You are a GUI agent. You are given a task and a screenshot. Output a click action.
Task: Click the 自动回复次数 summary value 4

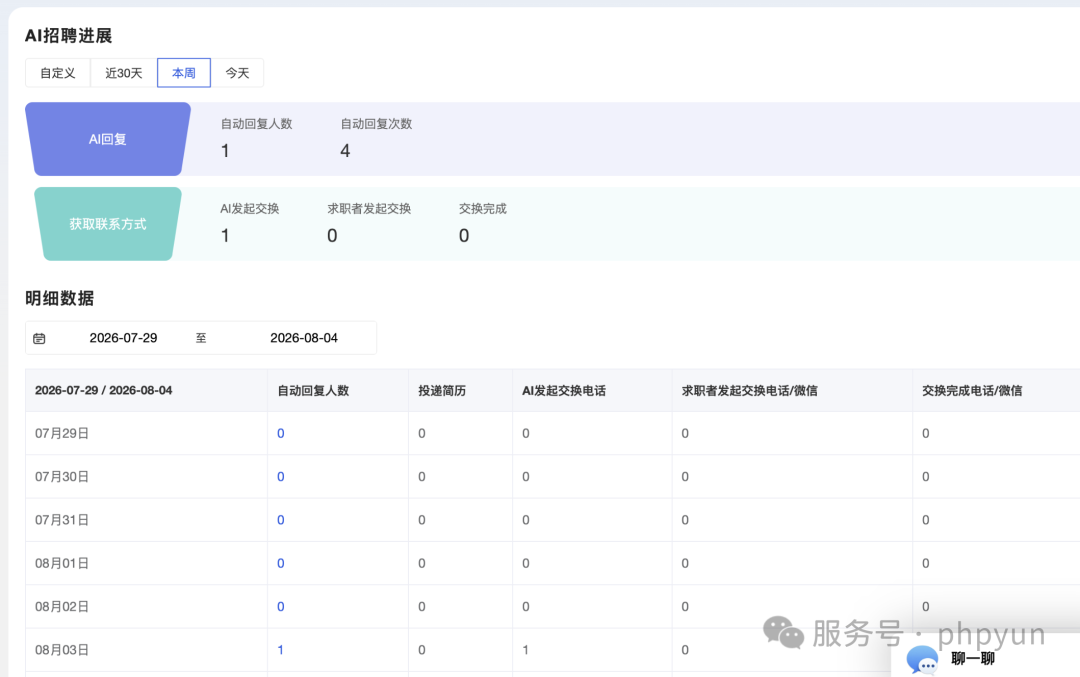point(345,151)
